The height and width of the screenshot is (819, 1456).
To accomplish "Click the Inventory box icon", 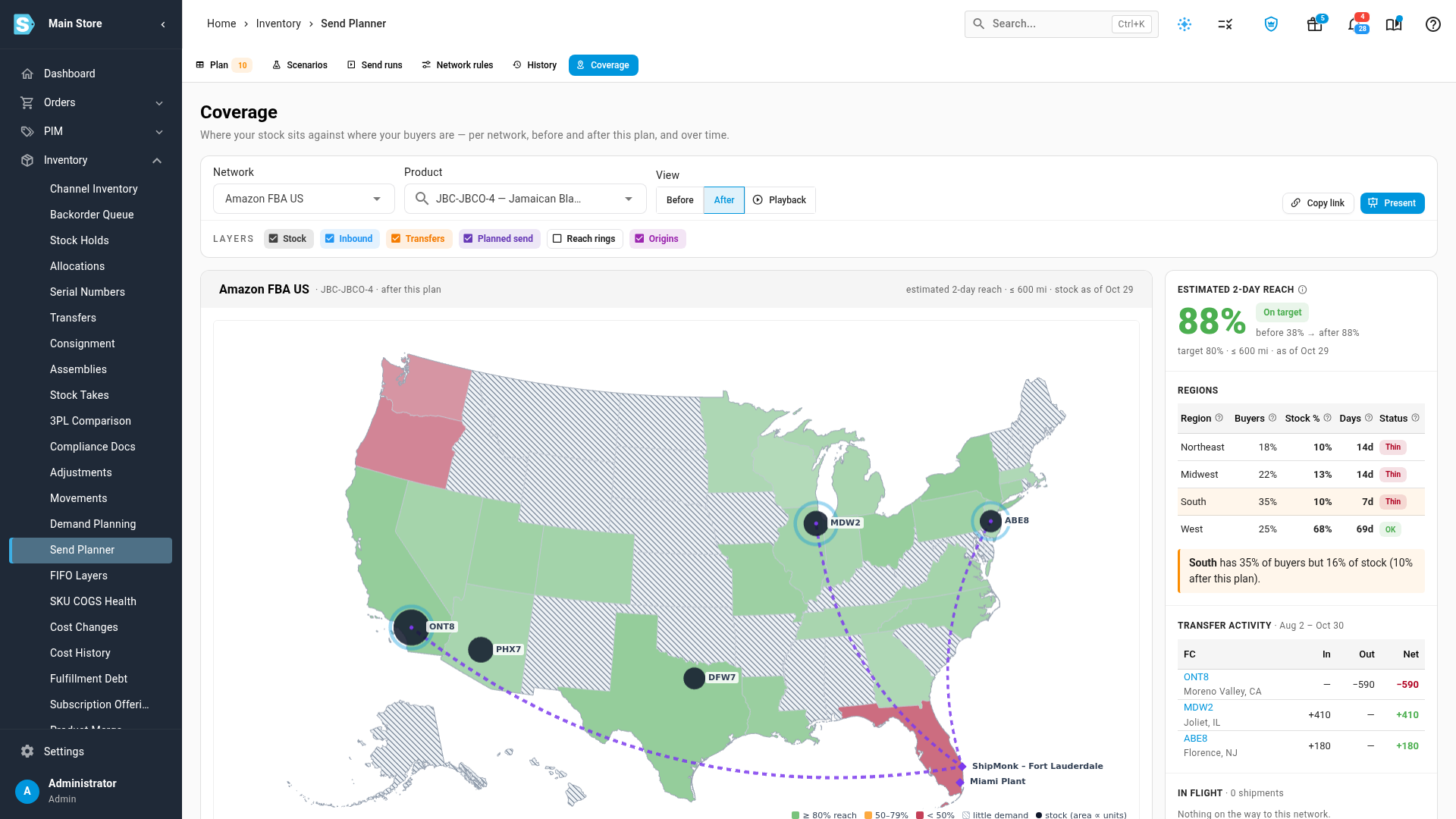I will (x=27, y=160).
